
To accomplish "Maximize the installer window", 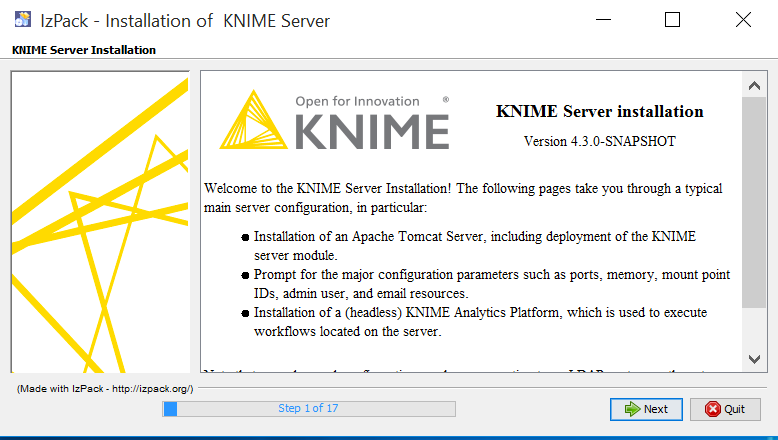I will [x=672, y=20].
